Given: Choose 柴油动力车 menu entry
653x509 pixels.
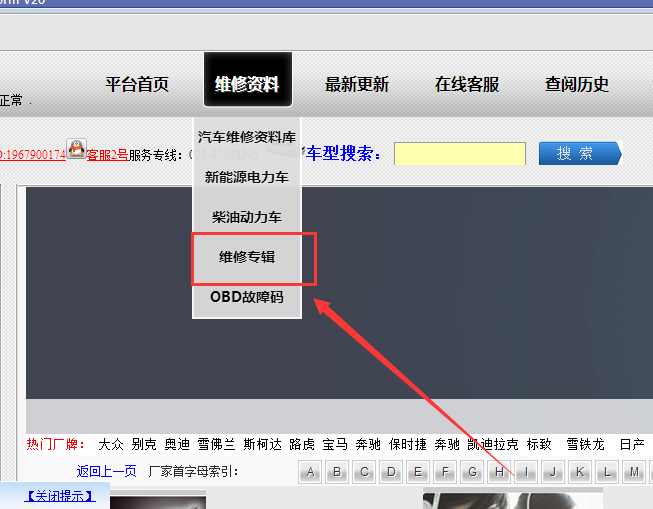Looking at the screenshot, I should [247, 217].
